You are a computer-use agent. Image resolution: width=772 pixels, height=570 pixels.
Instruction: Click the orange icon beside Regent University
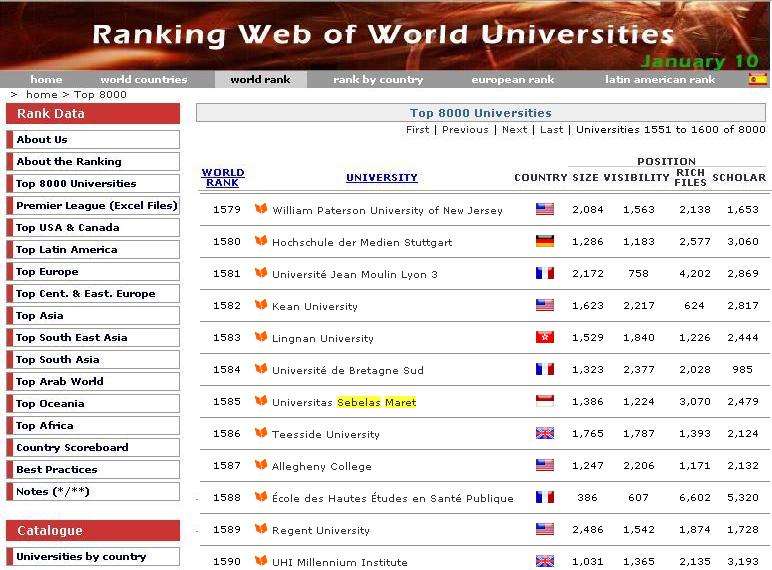pos(261,529)
